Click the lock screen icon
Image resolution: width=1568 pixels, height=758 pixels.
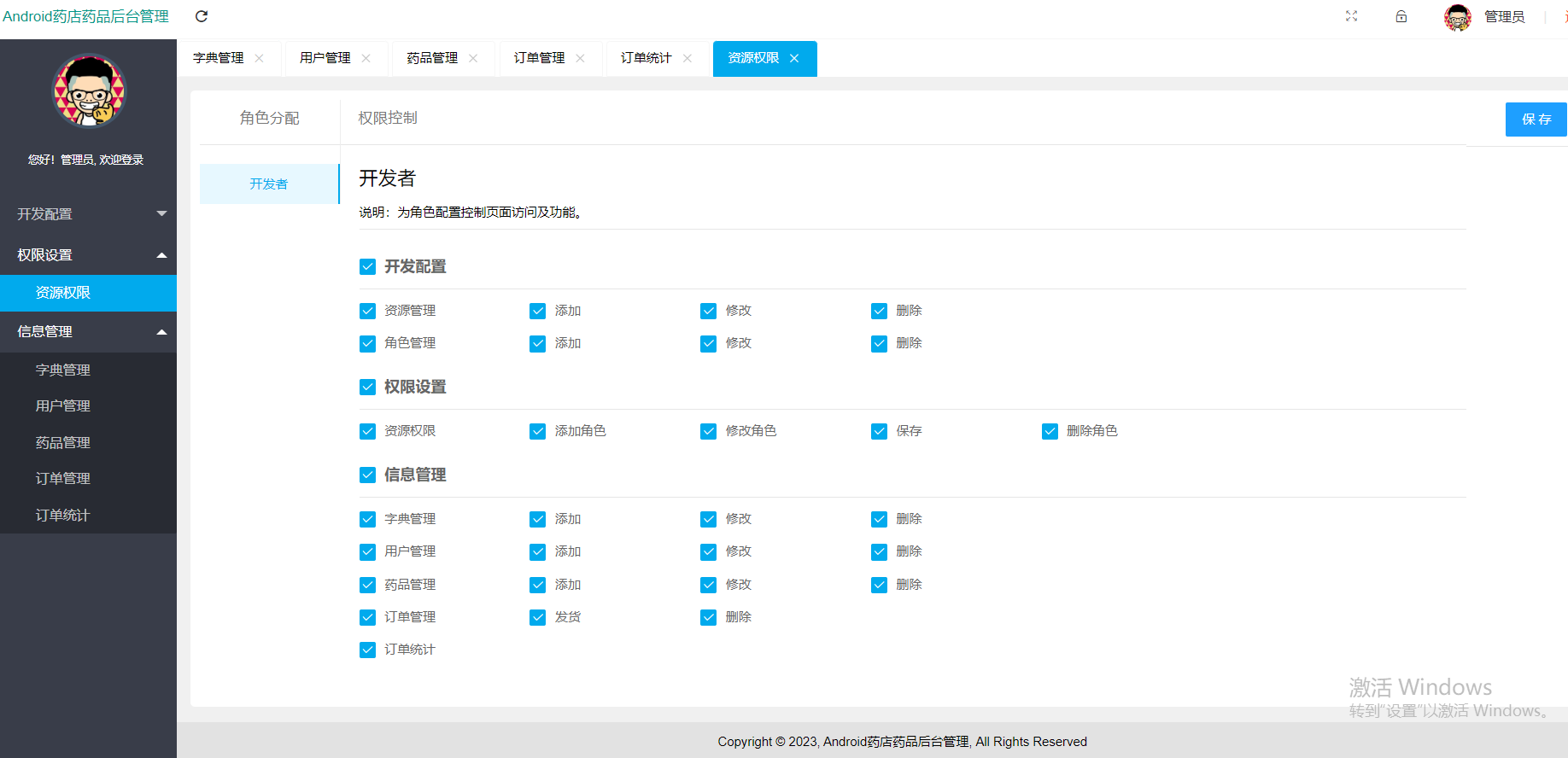click(1401, 16)
